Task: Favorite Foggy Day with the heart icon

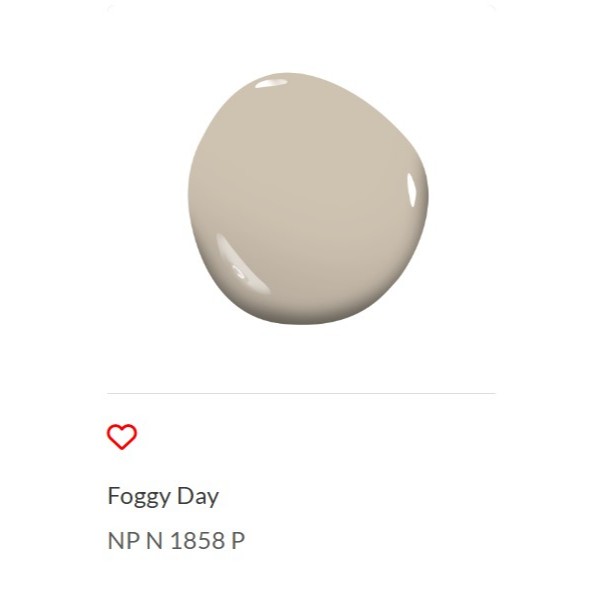Action: point(122,437)
